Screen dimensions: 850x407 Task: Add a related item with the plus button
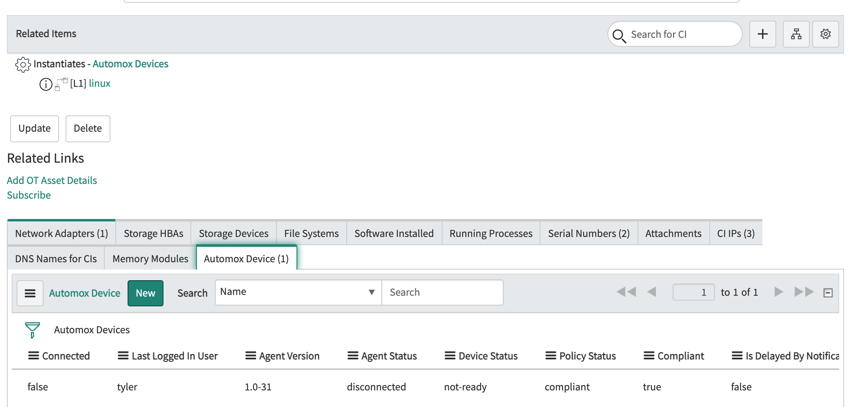763,34
